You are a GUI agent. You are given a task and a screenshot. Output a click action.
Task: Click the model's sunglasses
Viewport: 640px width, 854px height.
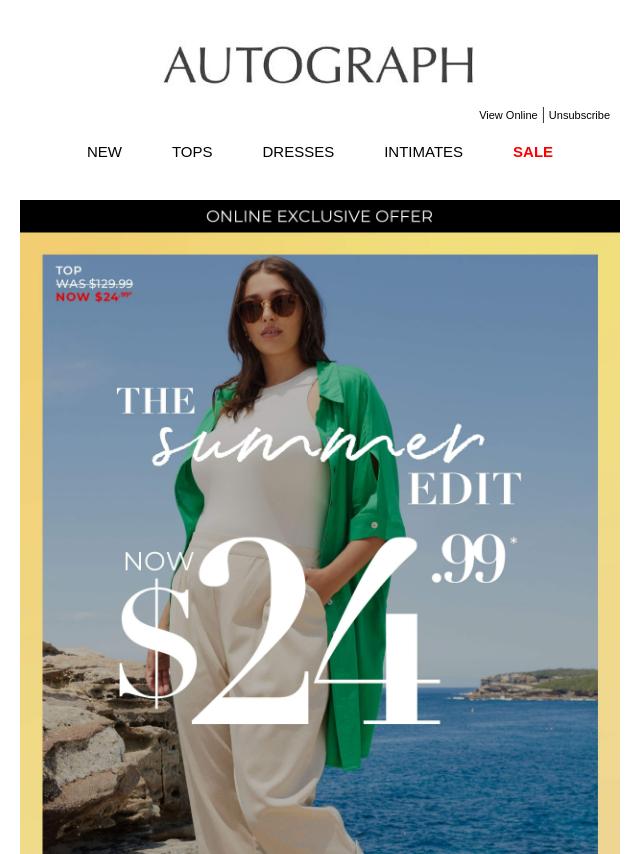pos(270,307)
